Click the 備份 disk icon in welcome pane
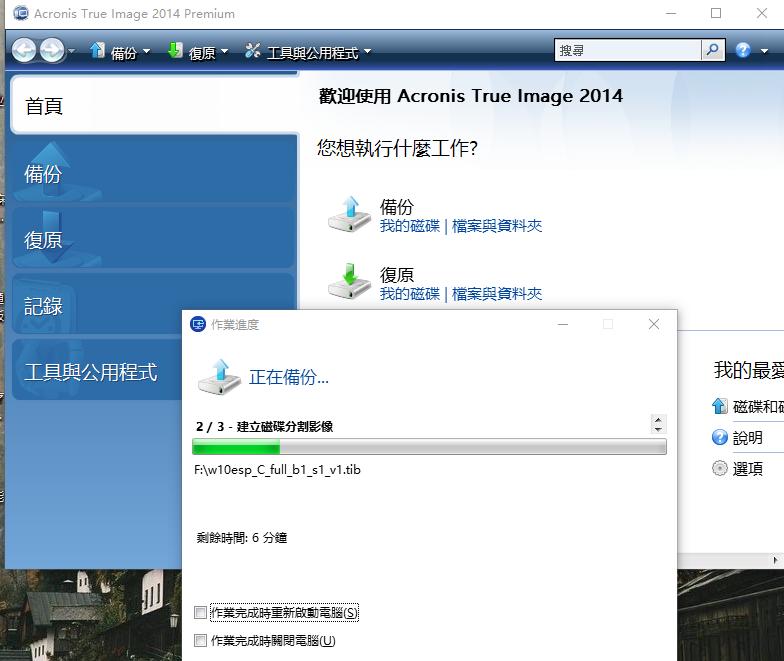Viewport: 784px width, 661px height. (350, 214)
